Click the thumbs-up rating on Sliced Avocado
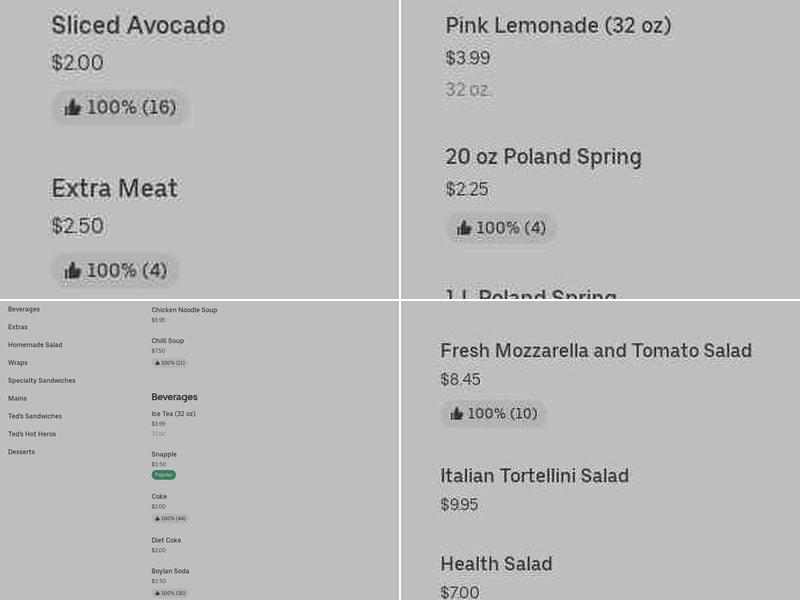Viewport: 800px width, 600px height. pyautogui.click(x=120, y=107)
